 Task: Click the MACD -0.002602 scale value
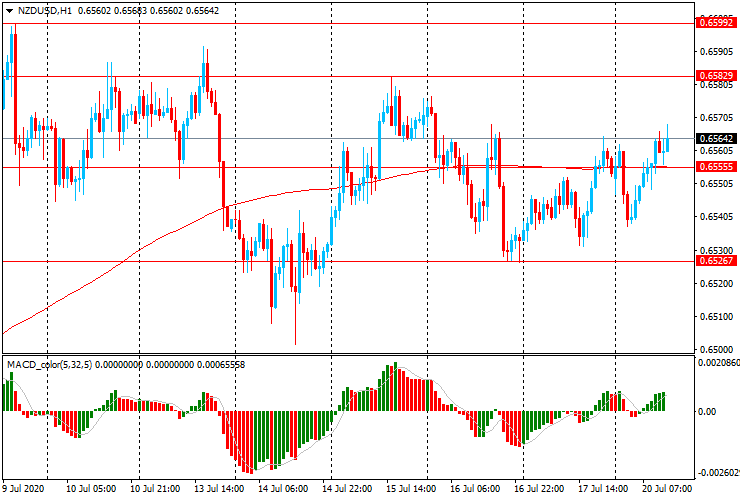(718, 473)
